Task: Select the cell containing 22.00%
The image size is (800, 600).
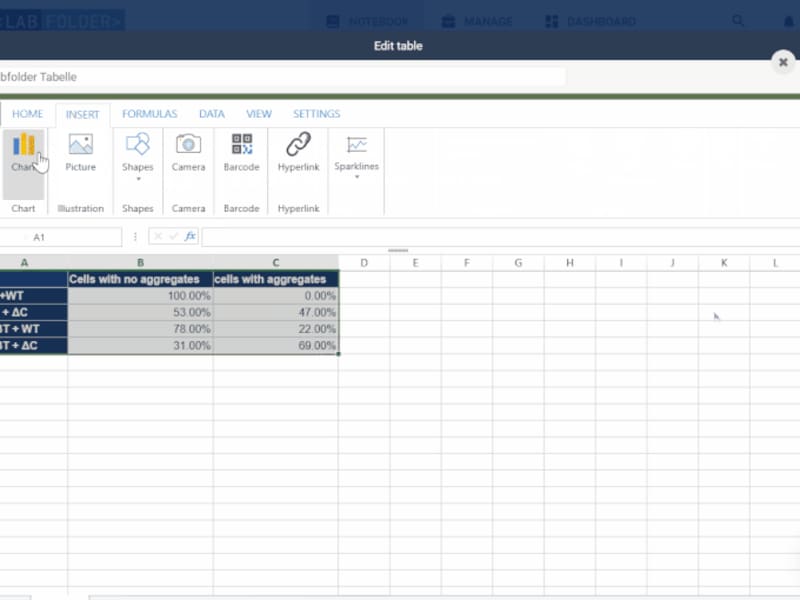Action: click(276, 329)
